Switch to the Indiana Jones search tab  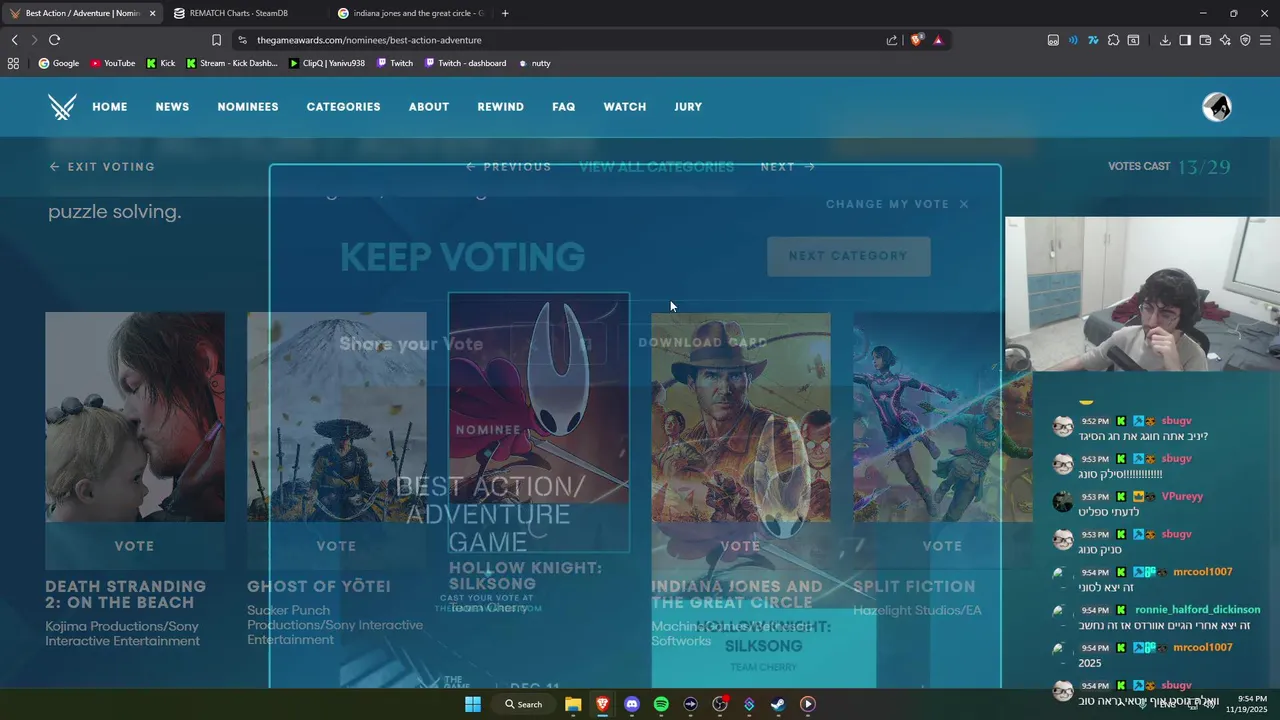(x=410, y=13)
